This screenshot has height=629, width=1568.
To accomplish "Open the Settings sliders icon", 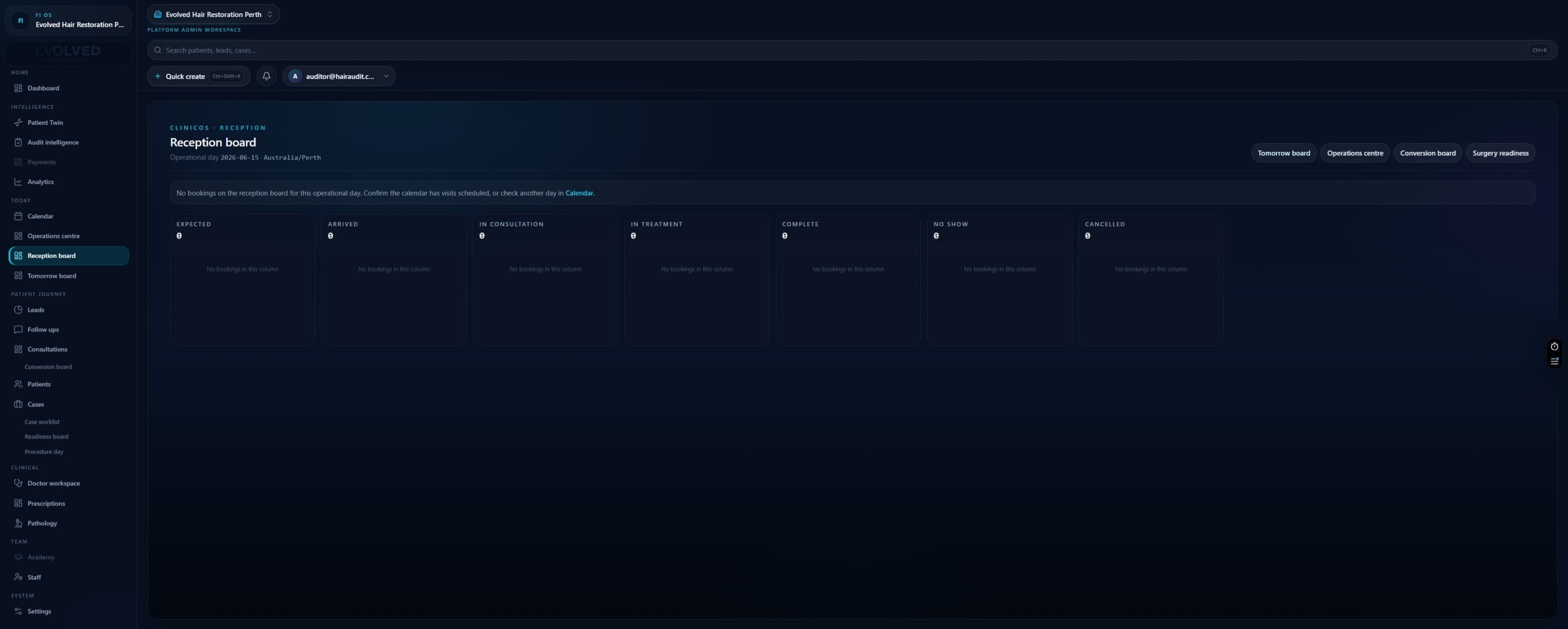I will click(x=18, y=612).
